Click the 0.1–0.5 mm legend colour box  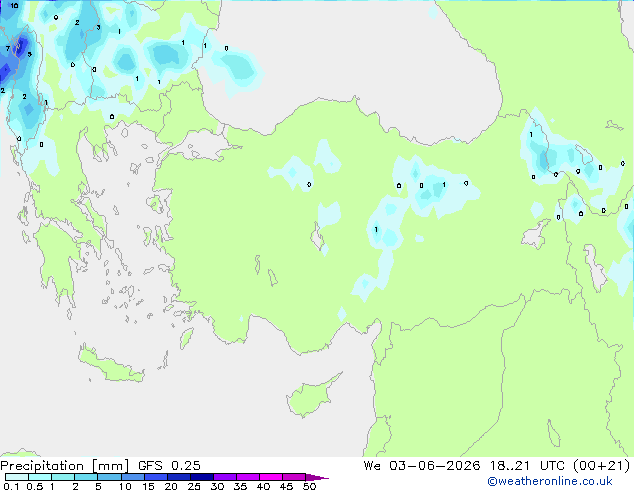[17, 477]
